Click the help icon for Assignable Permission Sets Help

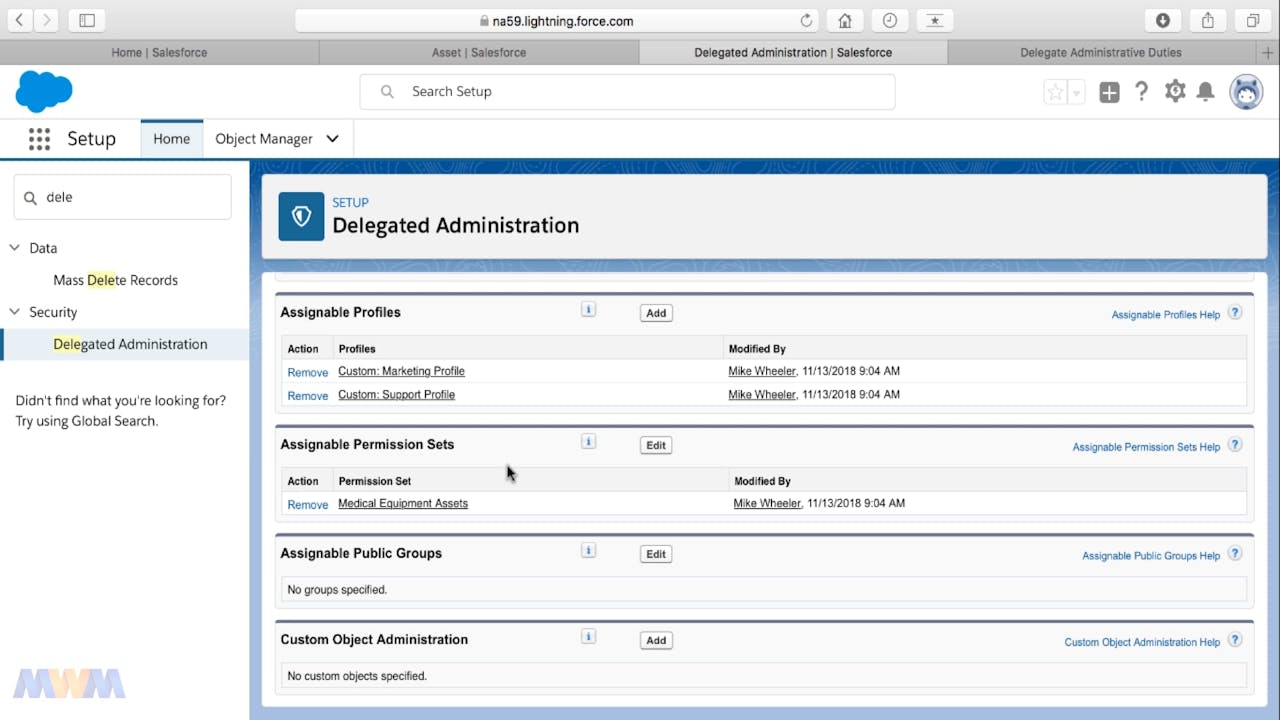click(x=1235, y=445)
